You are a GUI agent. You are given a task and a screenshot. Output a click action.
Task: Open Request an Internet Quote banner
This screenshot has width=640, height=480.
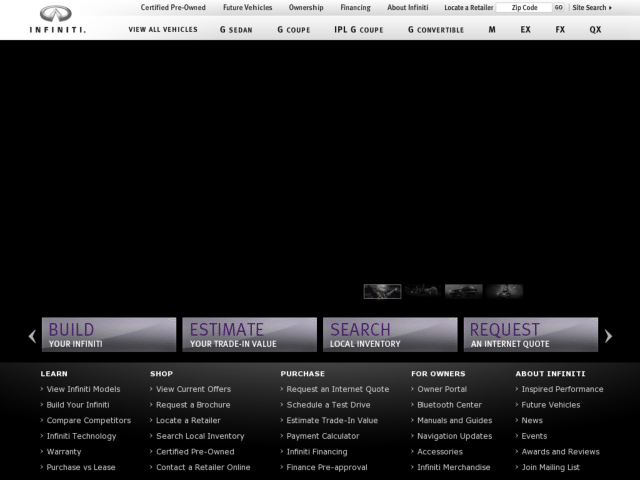(x=531, y=335)
